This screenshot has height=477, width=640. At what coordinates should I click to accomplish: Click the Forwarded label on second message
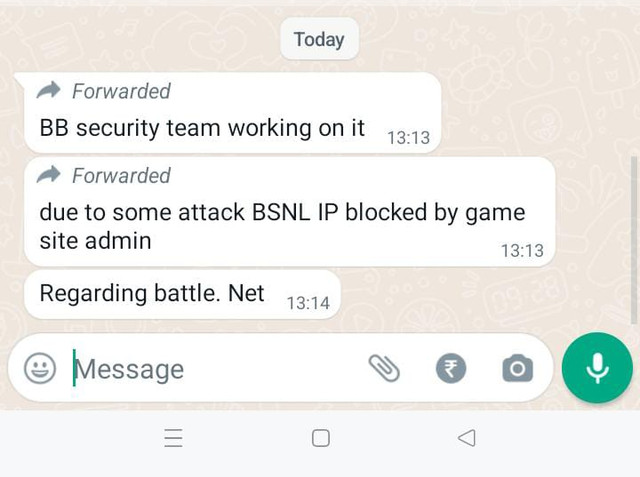(x=121, y=175)
